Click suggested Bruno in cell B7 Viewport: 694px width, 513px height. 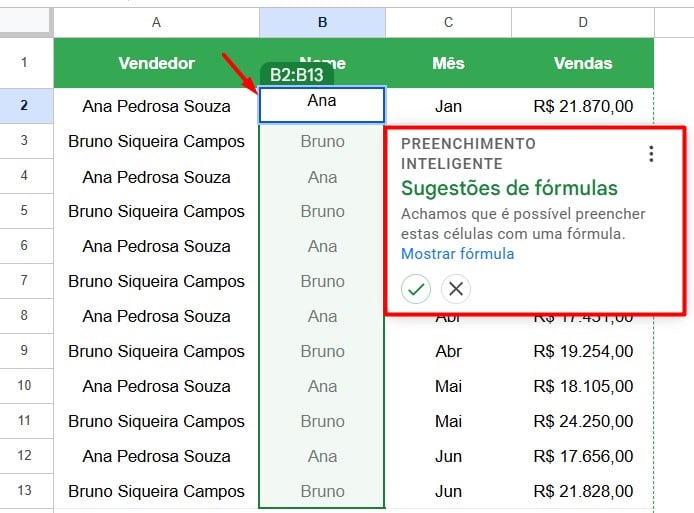322,281
